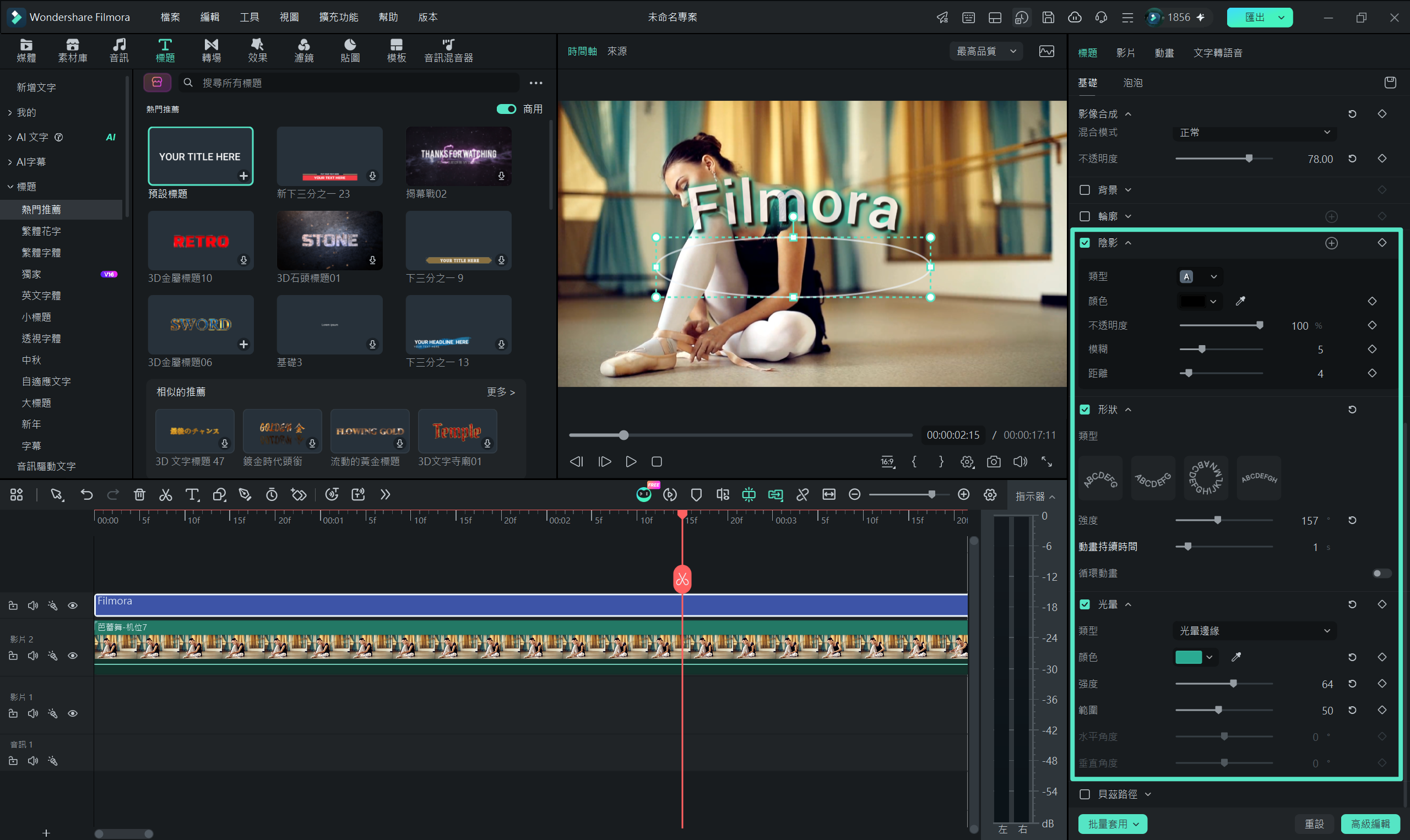
Task: Switch to the 動畫 animation tab
Action: [1164, 53]
